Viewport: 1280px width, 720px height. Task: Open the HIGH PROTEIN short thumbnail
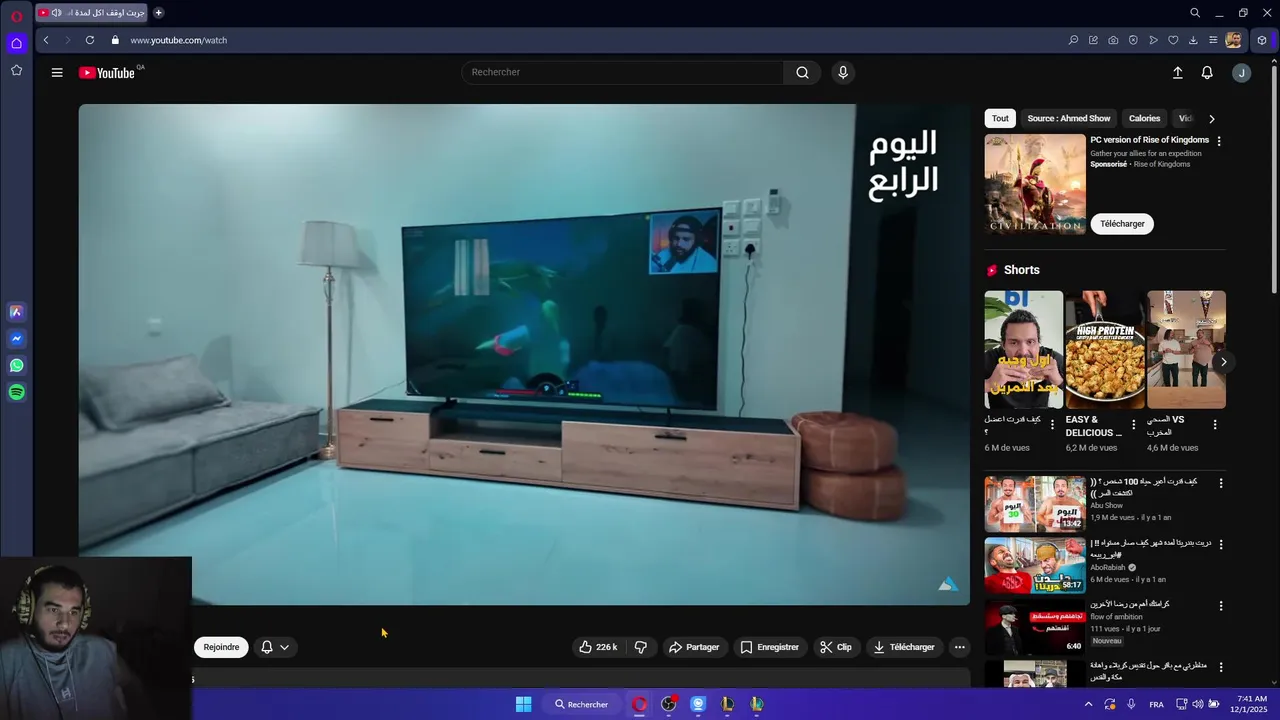[x=1105, y=350]
